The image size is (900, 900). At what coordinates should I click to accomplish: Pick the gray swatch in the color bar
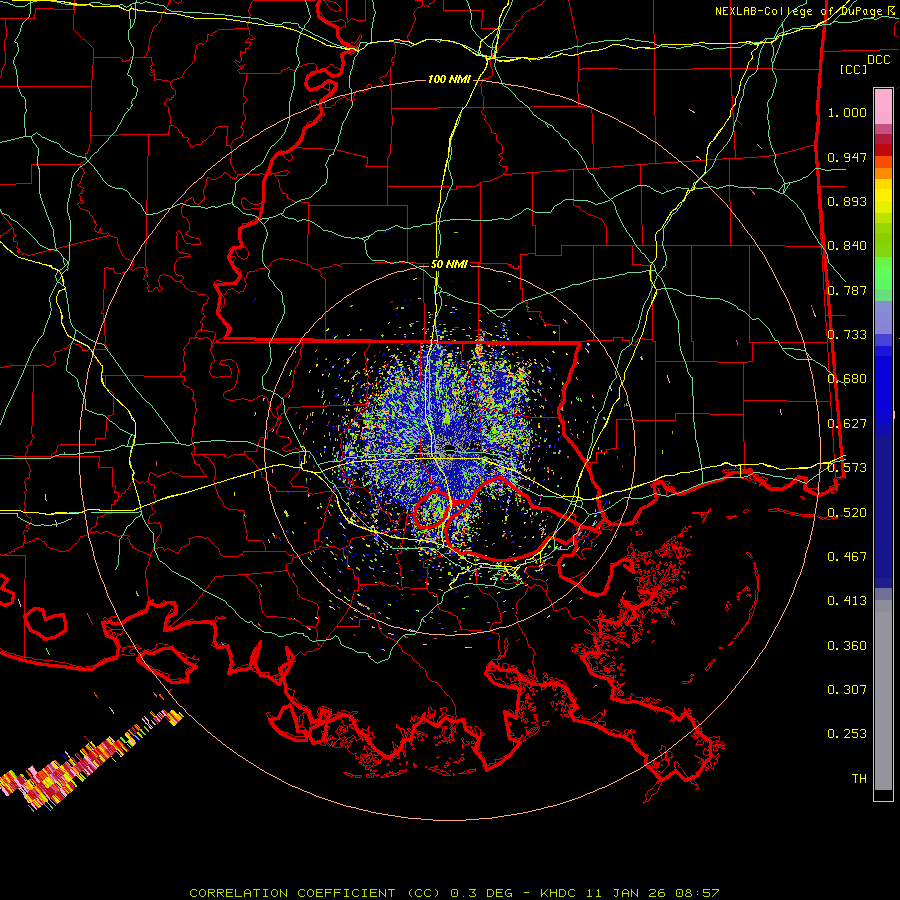click(x=883, y=695)
